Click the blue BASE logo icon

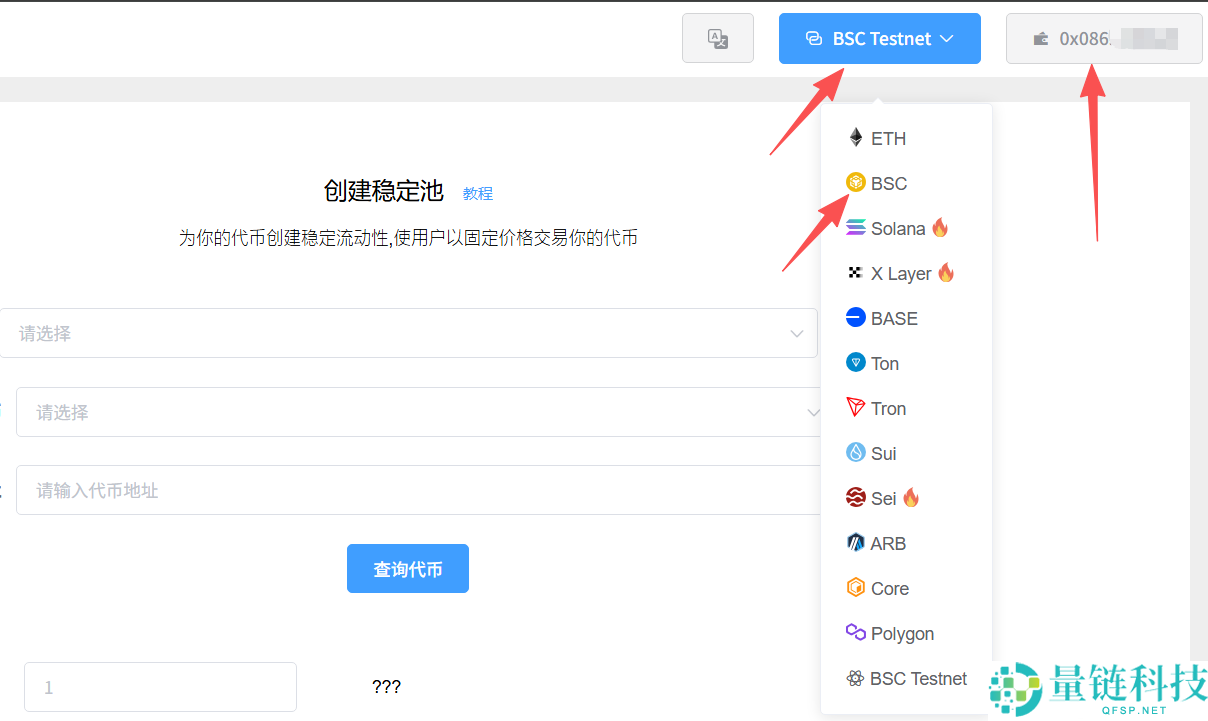[855, 318]
